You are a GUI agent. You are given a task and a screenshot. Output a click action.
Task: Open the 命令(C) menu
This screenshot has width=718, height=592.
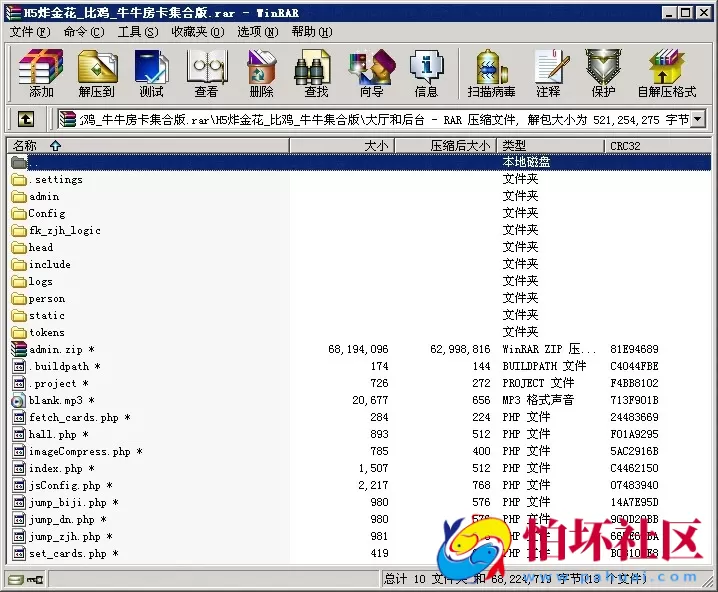tap(84, 32)
